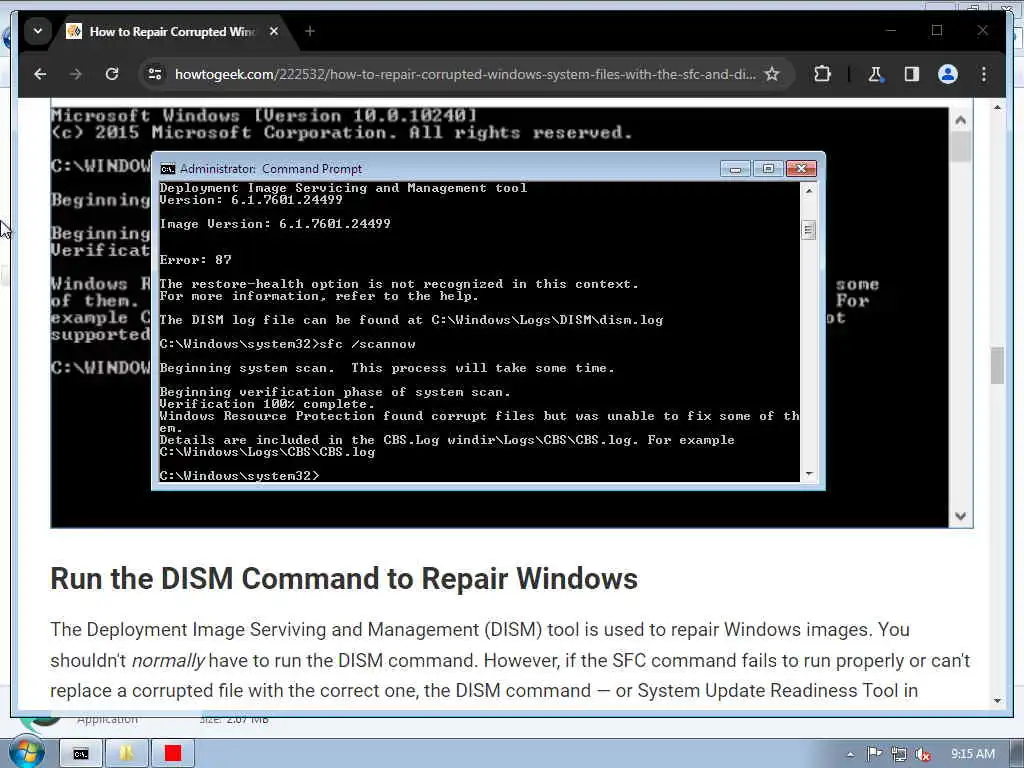Select the How to Repair Corrupted Windows tab
This screenshot has height=768, width=1024.
[171, 31]
